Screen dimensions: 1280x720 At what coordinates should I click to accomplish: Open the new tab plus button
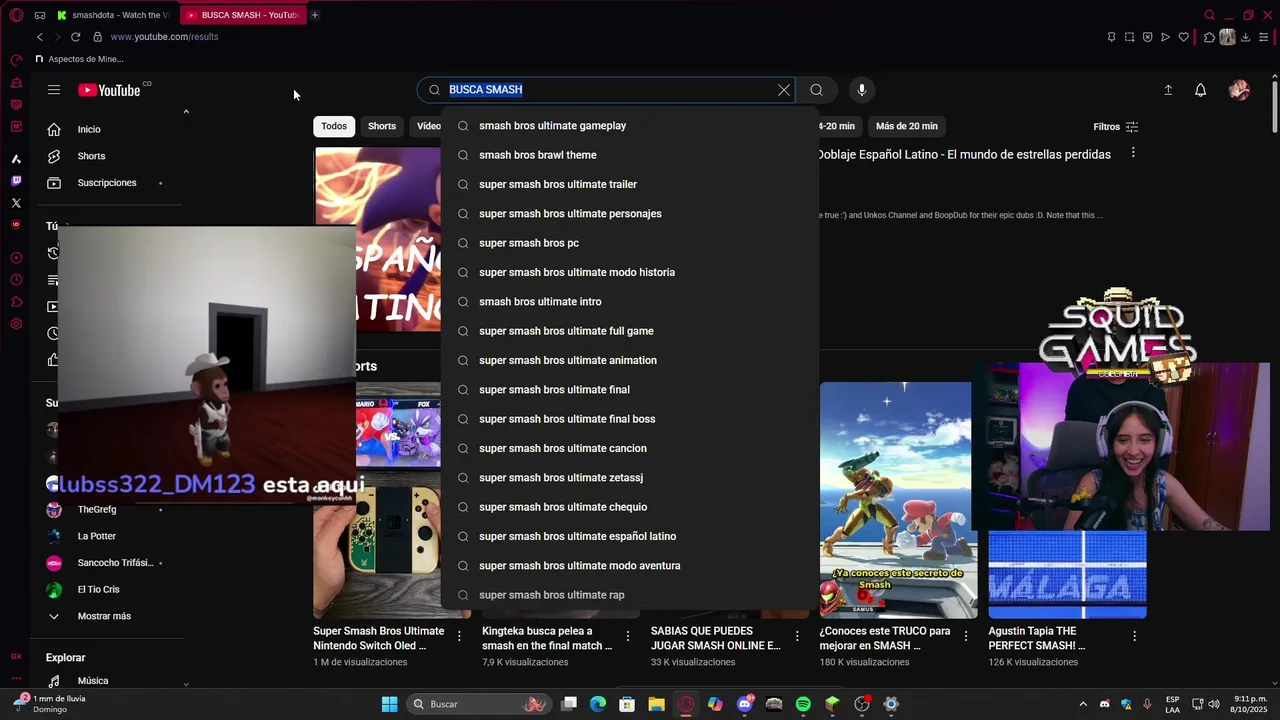[314, 15]
